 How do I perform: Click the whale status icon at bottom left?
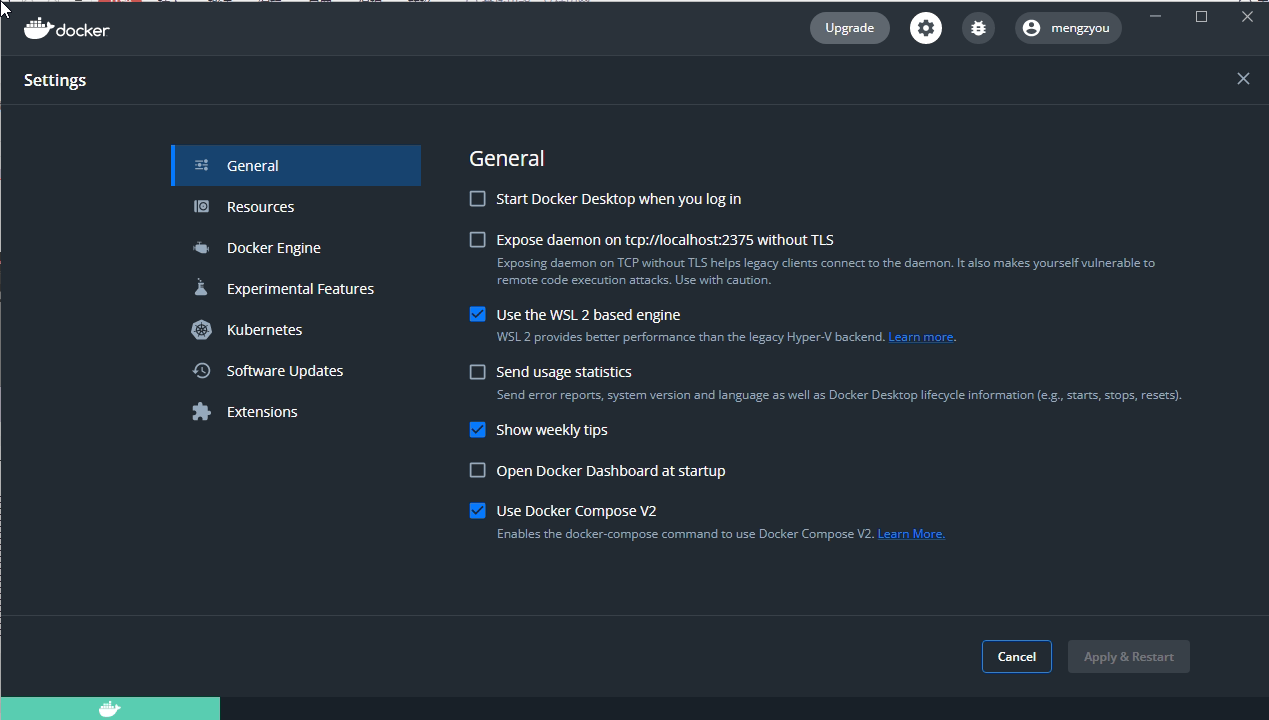[110, 708]
